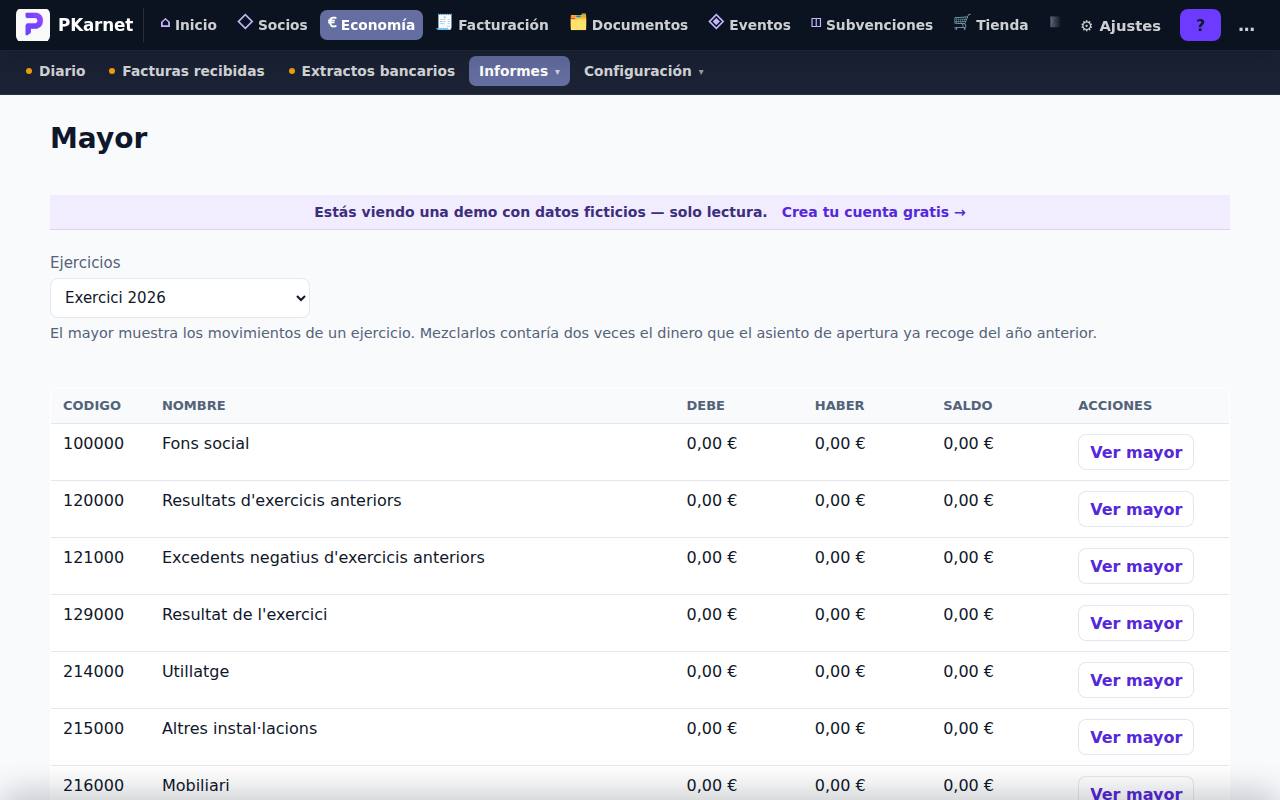Click Saldo value in Altres instal·lacions row

968,728
